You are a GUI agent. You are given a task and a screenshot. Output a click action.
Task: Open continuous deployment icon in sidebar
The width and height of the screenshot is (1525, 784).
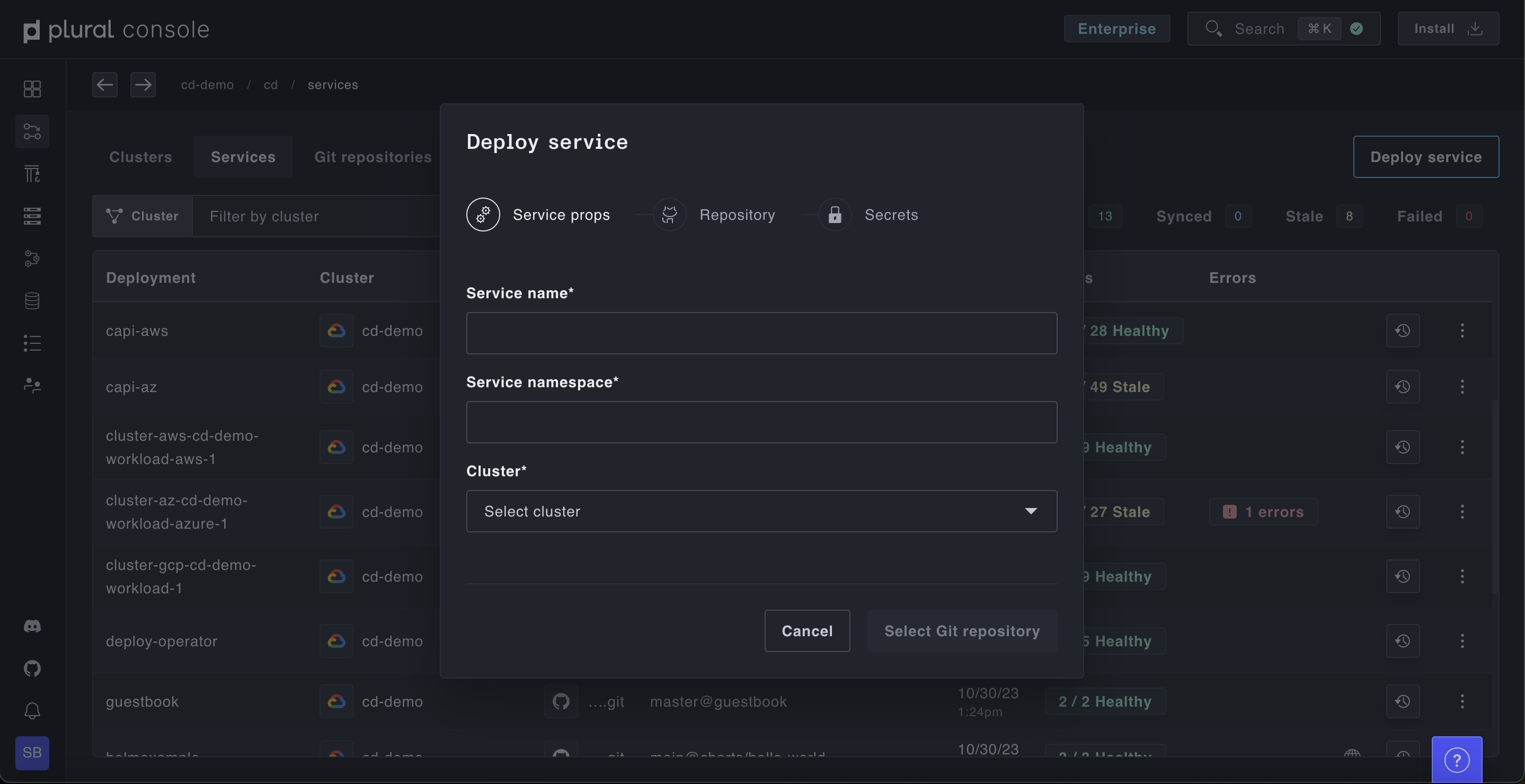32,131
